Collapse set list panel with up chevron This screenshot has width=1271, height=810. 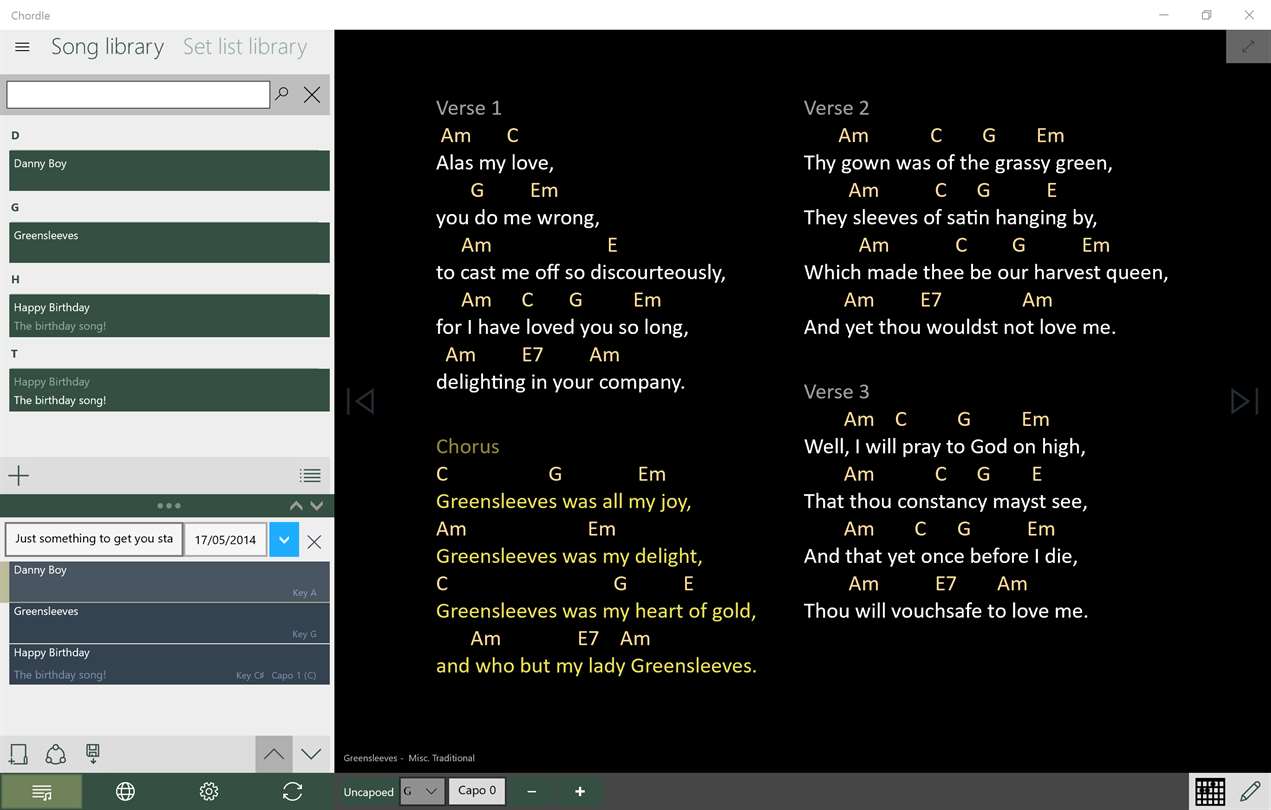tap(296, 506)
